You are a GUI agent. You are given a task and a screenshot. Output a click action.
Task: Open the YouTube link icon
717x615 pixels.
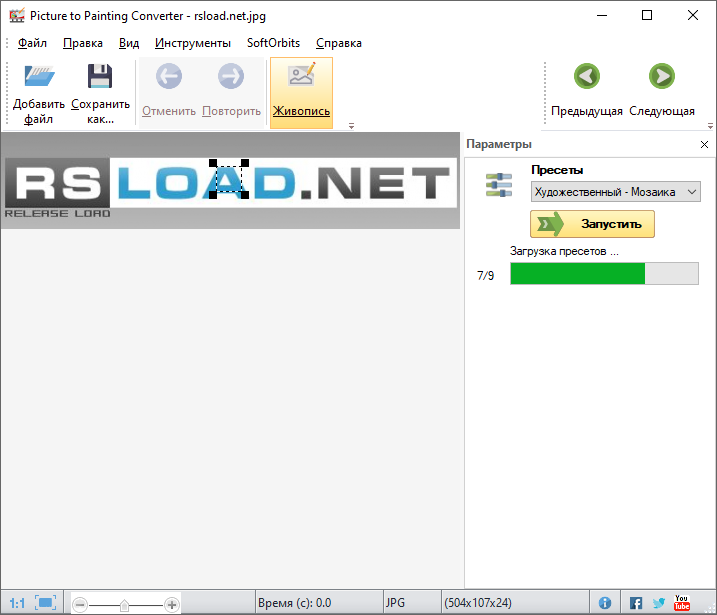click(681, 603)
